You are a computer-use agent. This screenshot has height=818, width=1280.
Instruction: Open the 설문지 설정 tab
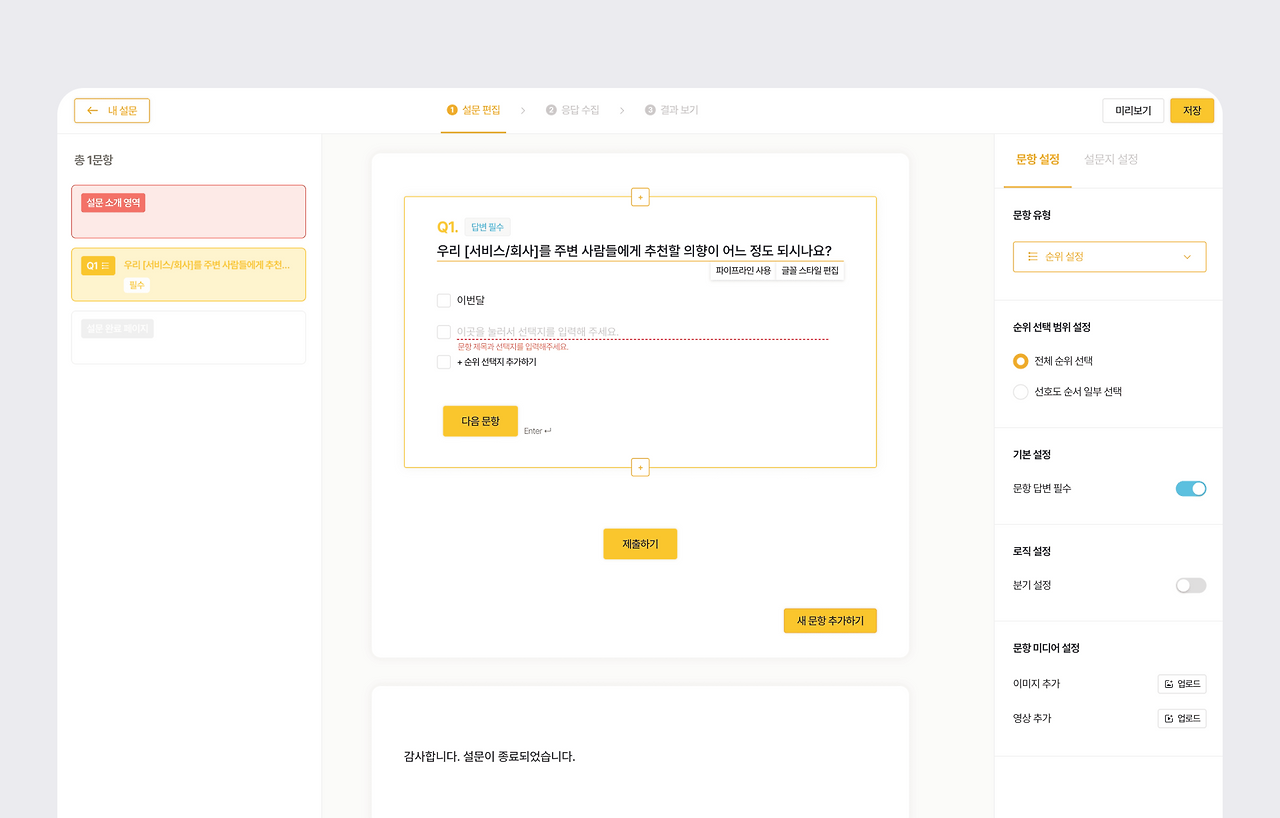click(1111, 159)
